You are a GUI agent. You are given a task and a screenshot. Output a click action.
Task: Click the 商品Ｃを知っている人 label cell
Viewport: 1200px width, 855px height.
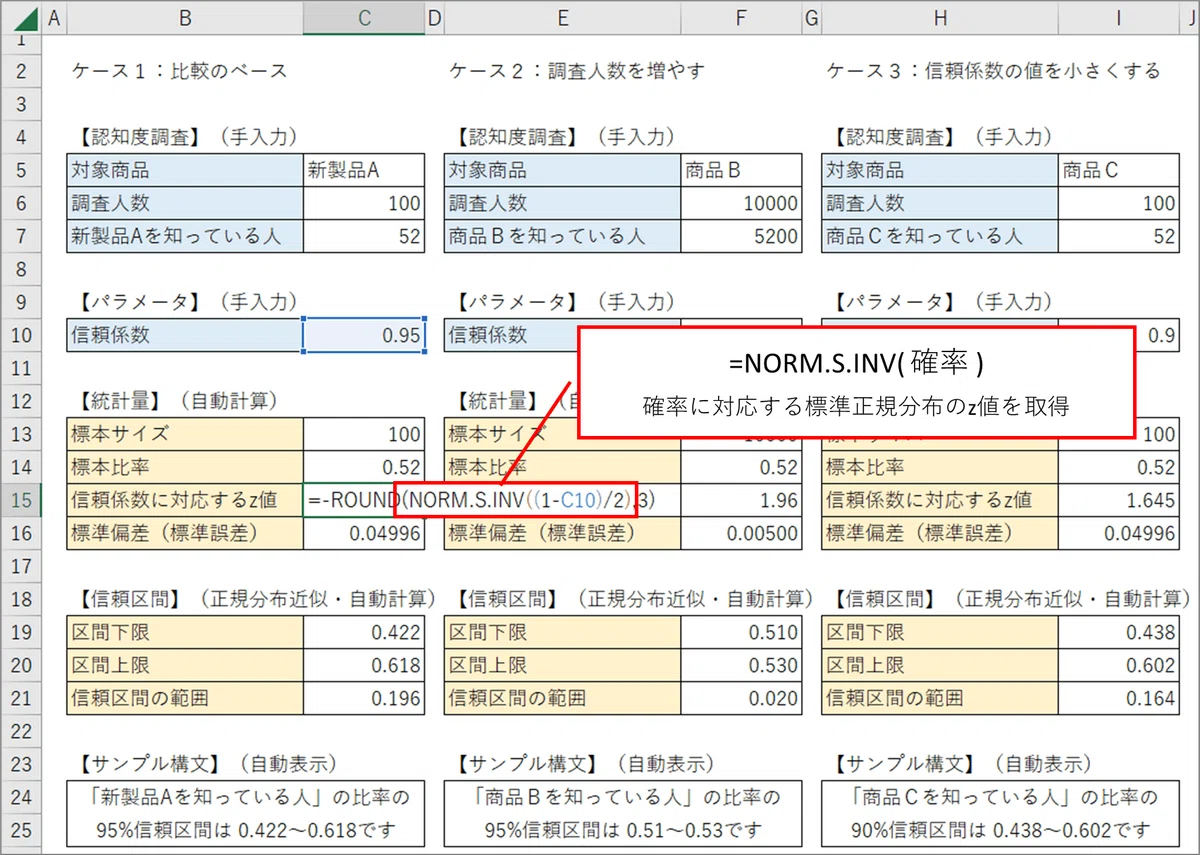pos(940,236)
